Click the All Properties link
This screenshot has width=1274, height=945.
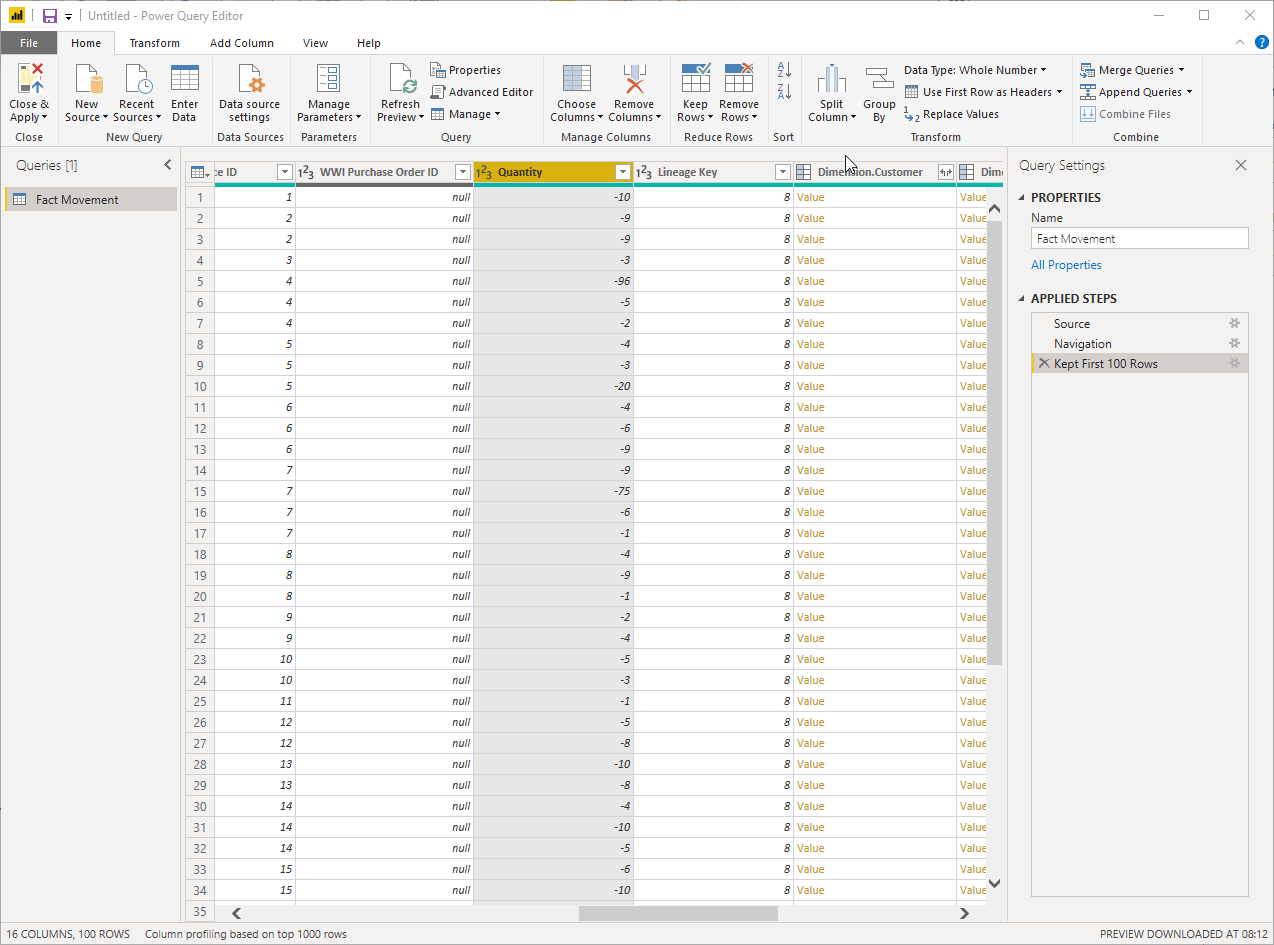(1066, 265)
